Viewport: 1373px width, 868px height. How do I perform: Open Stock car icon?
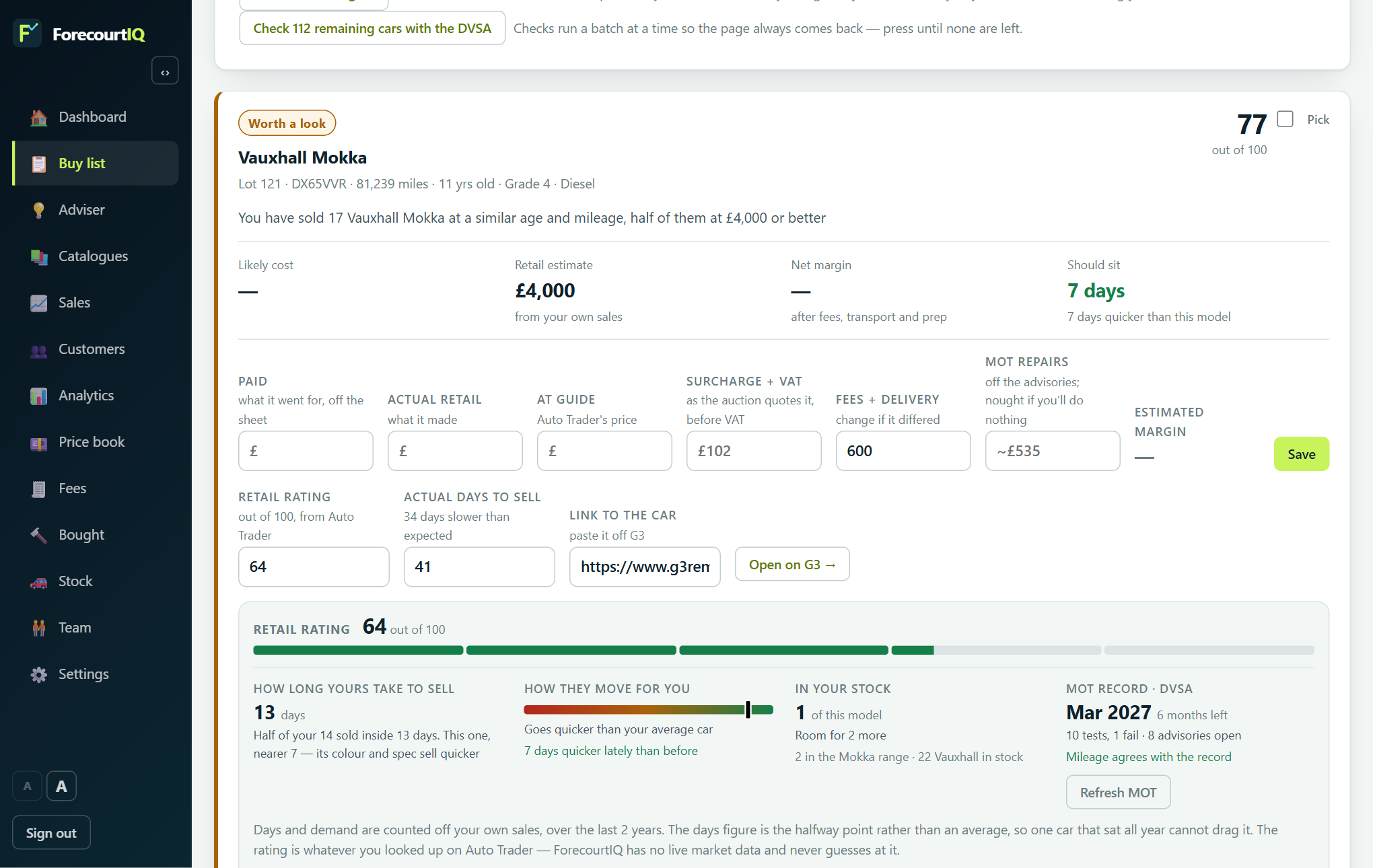39,581
